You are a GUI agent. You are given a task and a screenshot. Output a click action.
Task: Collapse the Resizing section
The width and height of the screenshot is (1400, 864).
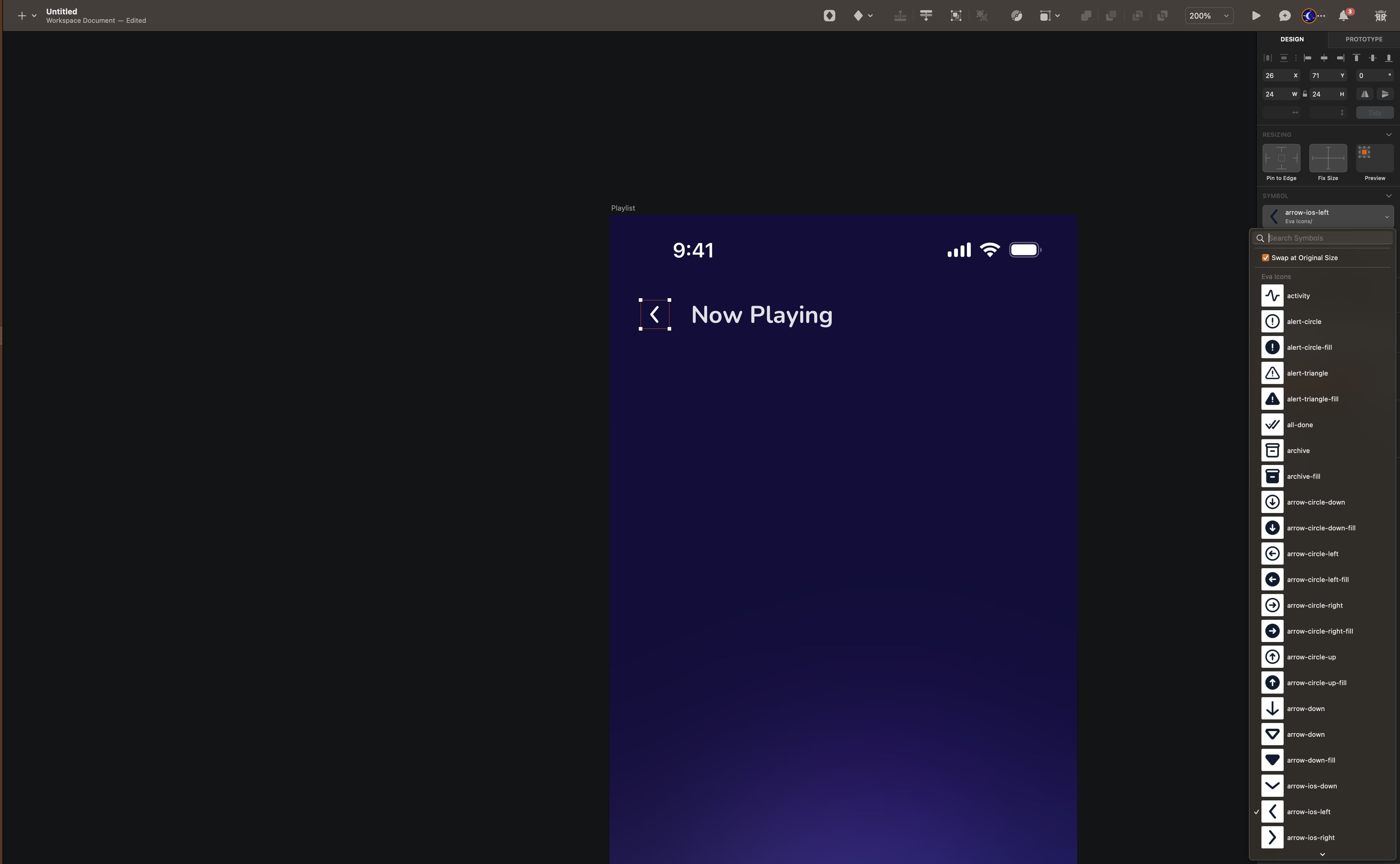tap(1389, 134)
